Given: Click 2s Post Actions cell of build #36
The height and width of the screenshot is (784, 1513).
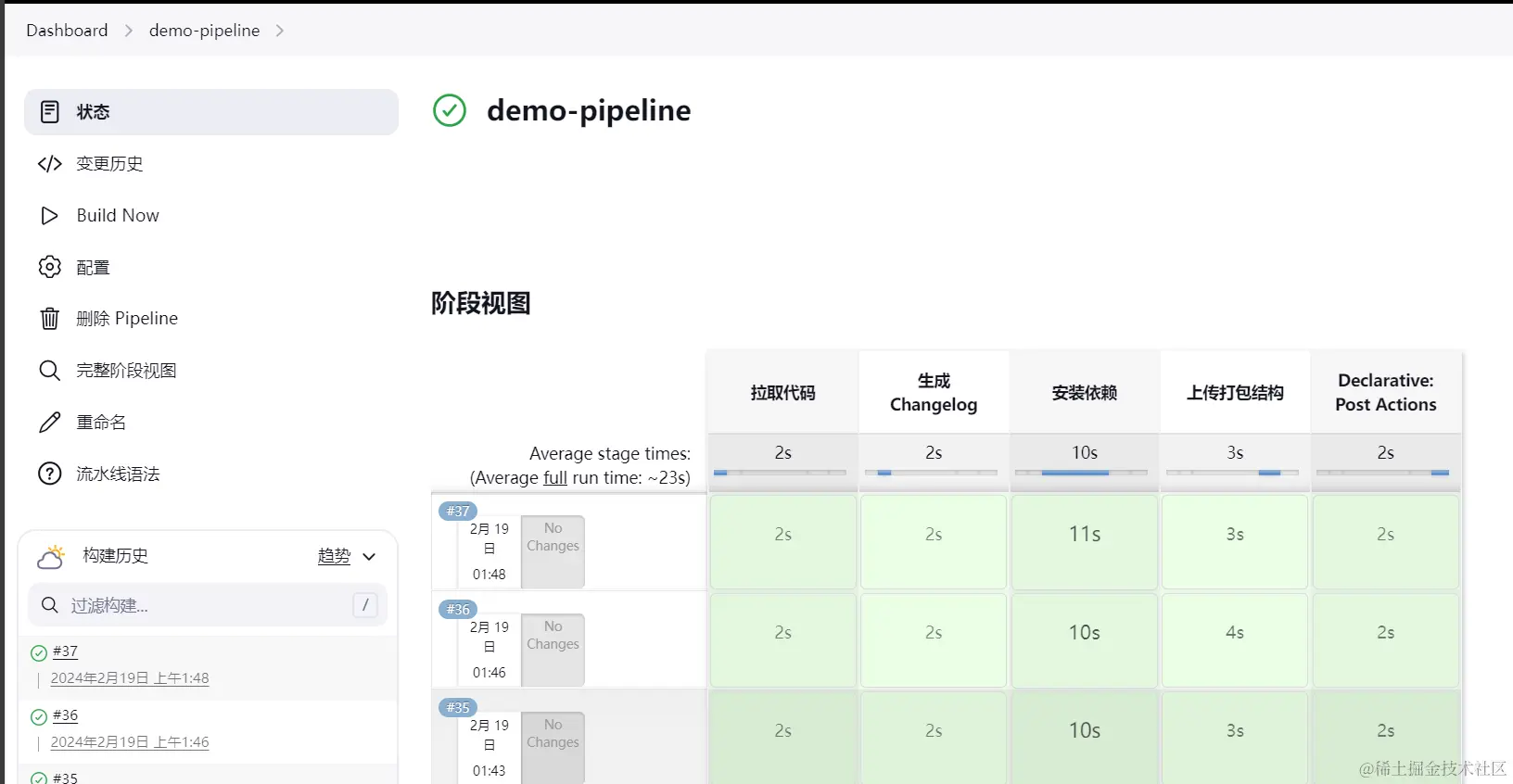Looking at the screenshot, I should click(x=1386, y=640).
